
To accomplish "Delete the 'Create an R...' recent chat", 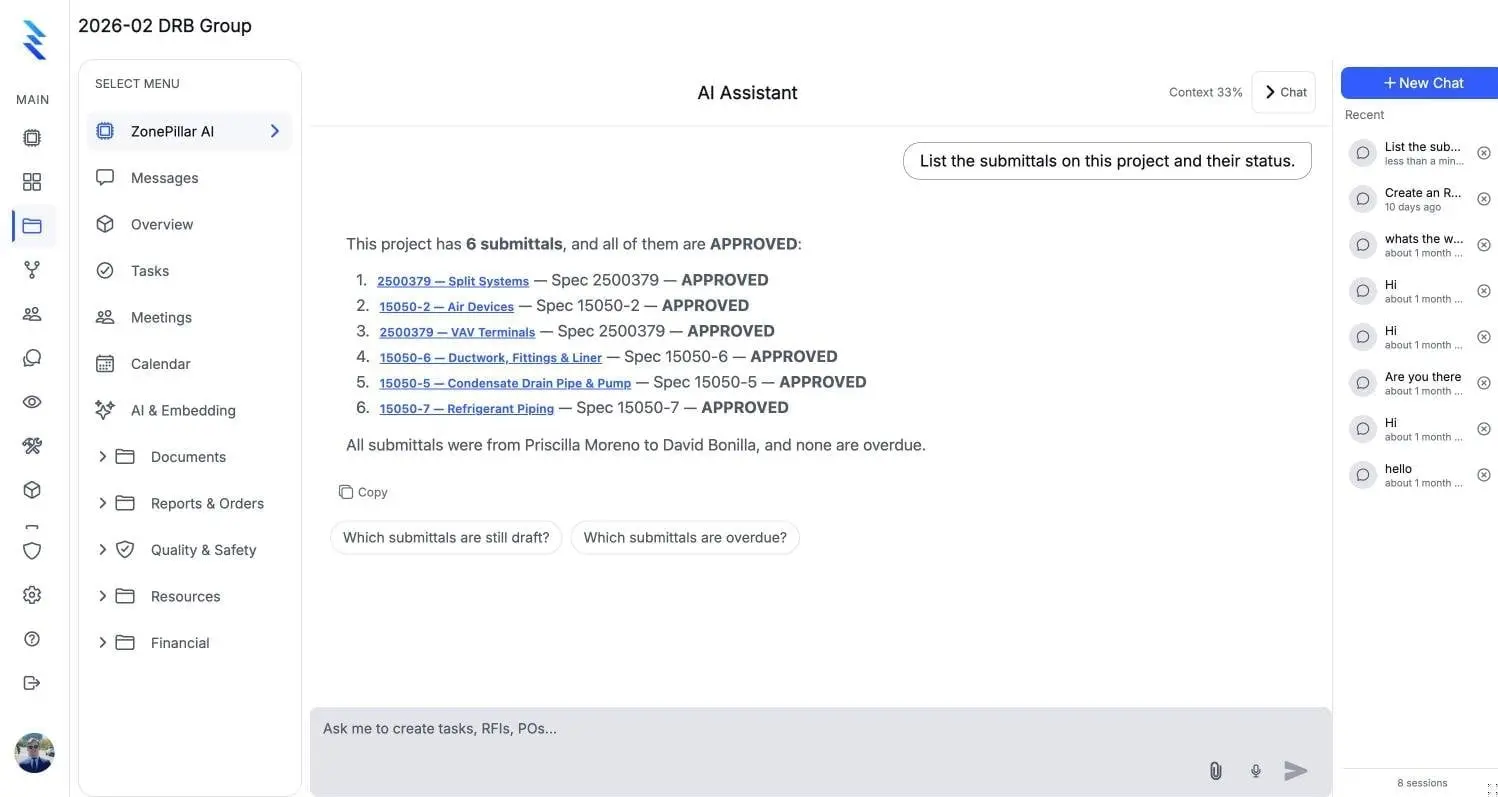I will tap(1484, 199).
